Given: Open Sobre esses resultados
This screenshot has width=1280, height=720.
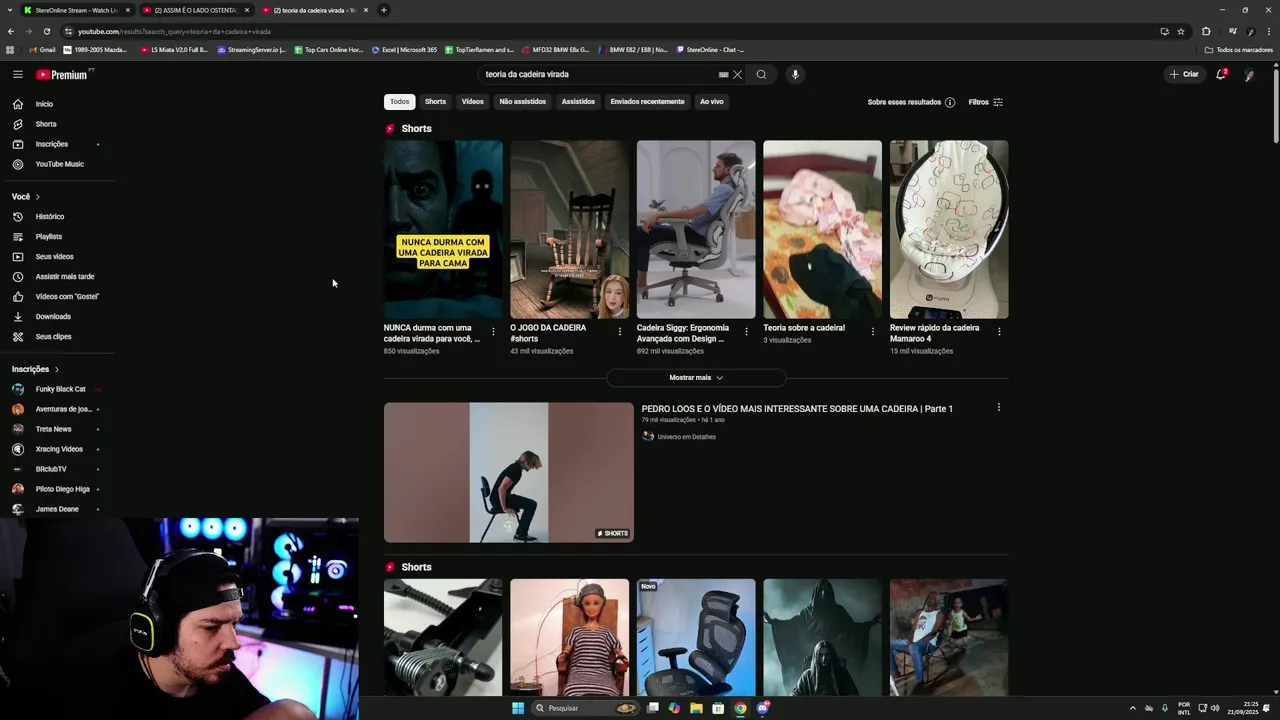Looking at the screenshot, I should [904, 102].
